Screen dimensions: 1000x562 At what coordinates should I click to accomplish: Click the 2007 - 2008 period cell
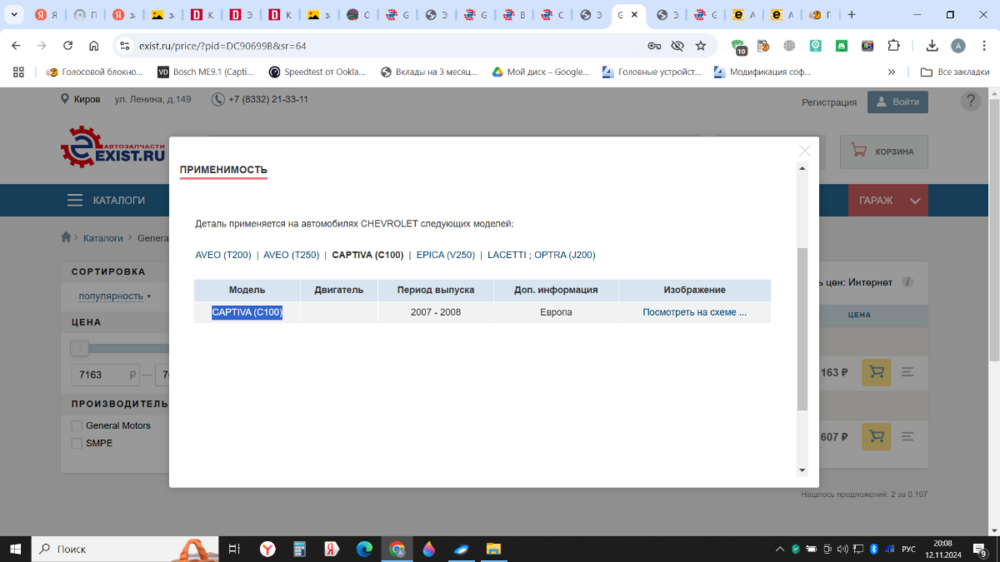[436, 312]
